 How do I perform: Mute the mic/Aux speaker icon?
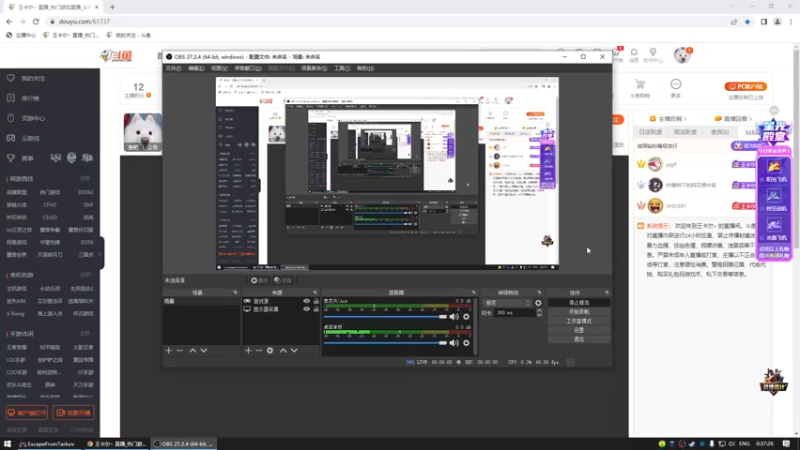(454, 316)
